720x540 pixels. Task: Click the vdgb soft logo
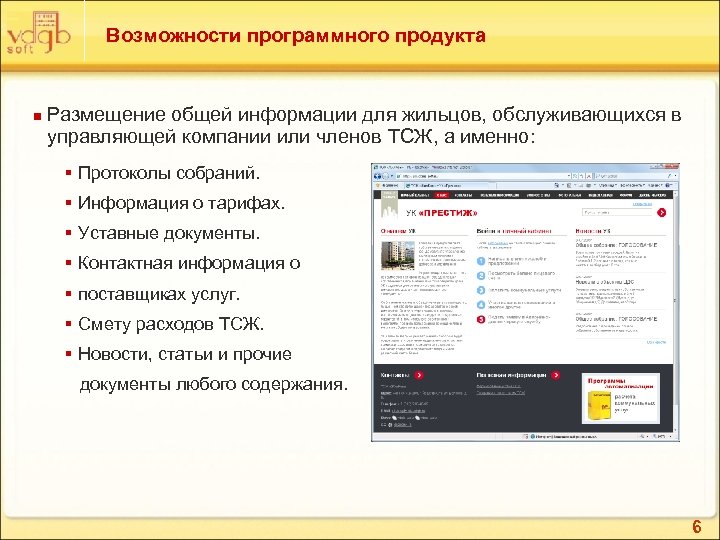pyautogui.click(x=39, y=33)
